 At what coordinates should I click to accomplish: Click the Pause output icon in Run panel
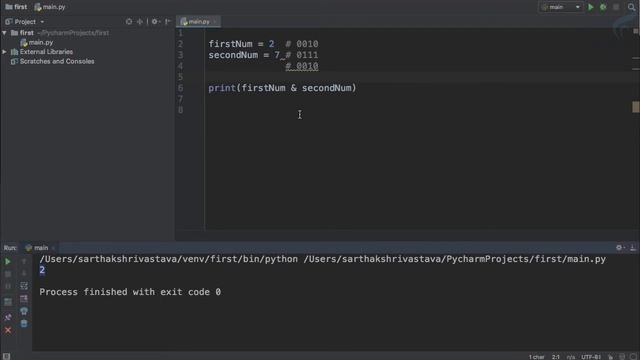pos(7,287)
